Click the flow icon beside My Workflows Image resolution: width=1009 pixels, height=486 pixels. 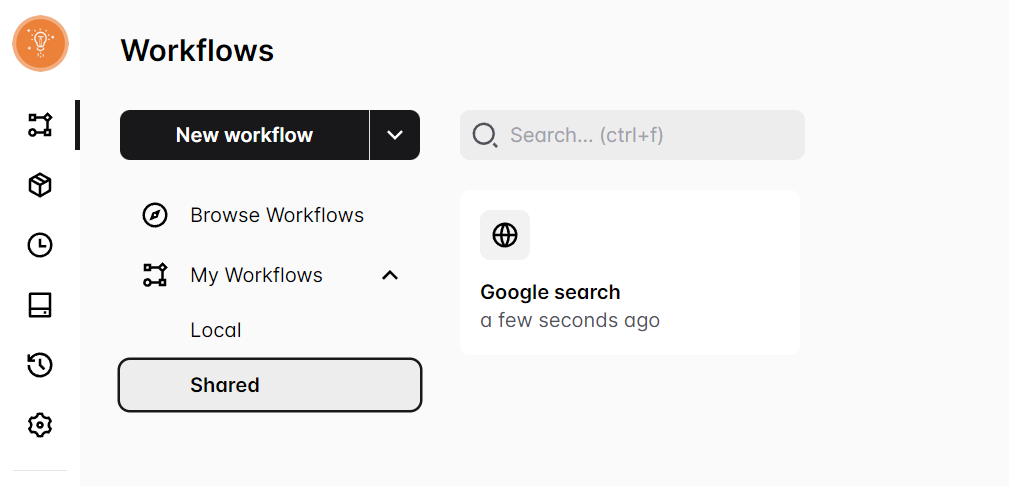tap(155, 275)
